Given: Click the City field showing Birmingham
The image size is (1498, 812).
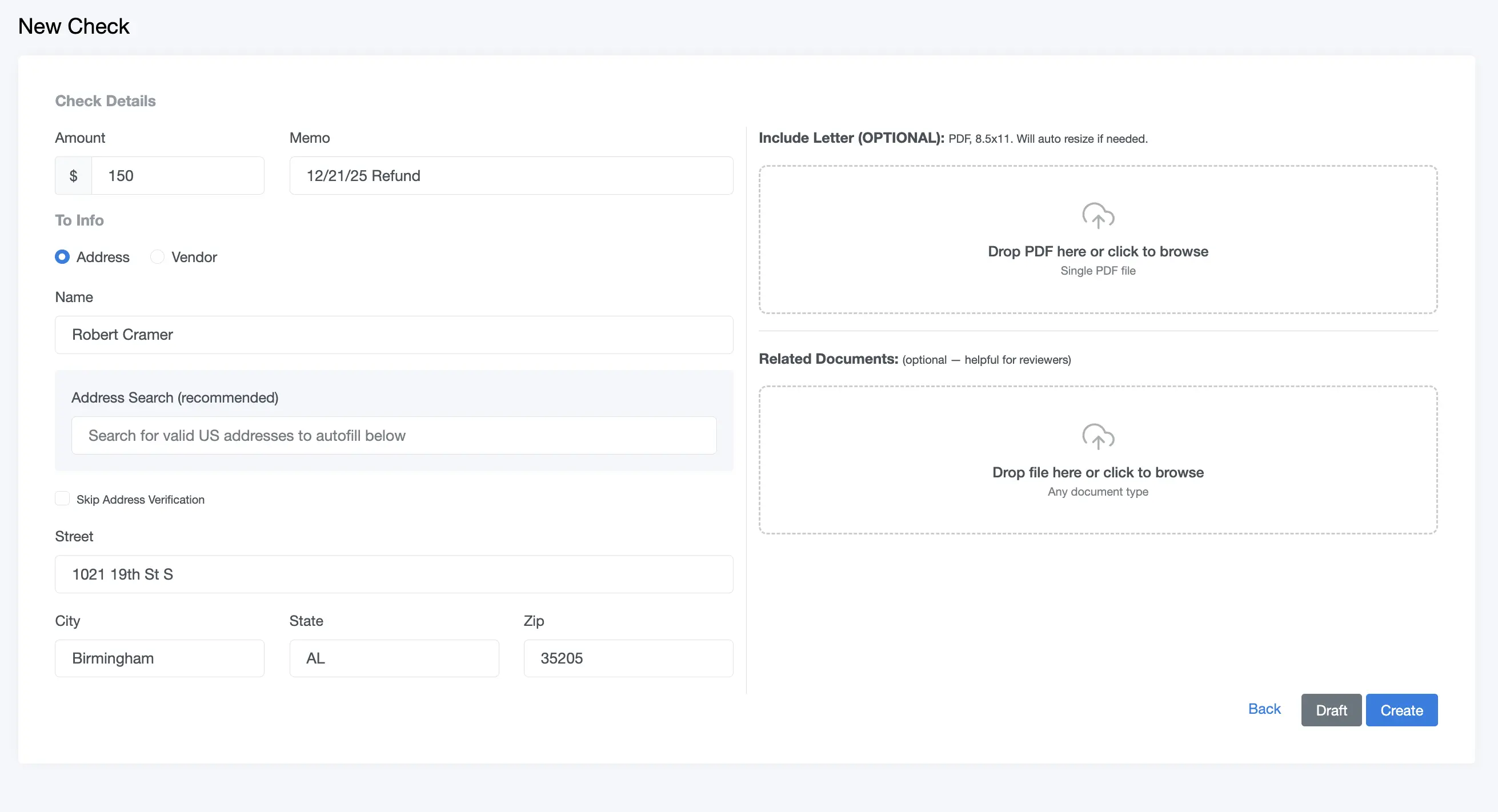Looking at the screenshot, I should 159,658.
